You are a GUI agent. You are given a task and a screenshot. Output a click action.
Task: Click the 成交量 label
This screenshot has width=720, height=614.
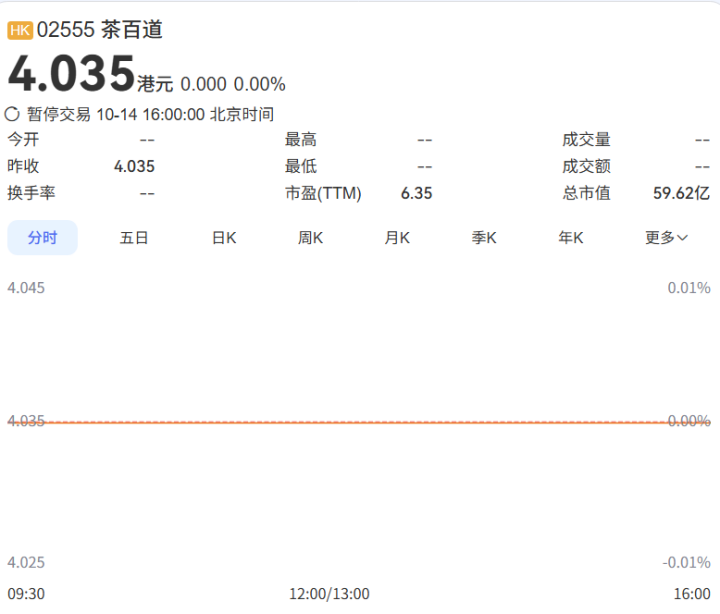click(x=586, y=140)
